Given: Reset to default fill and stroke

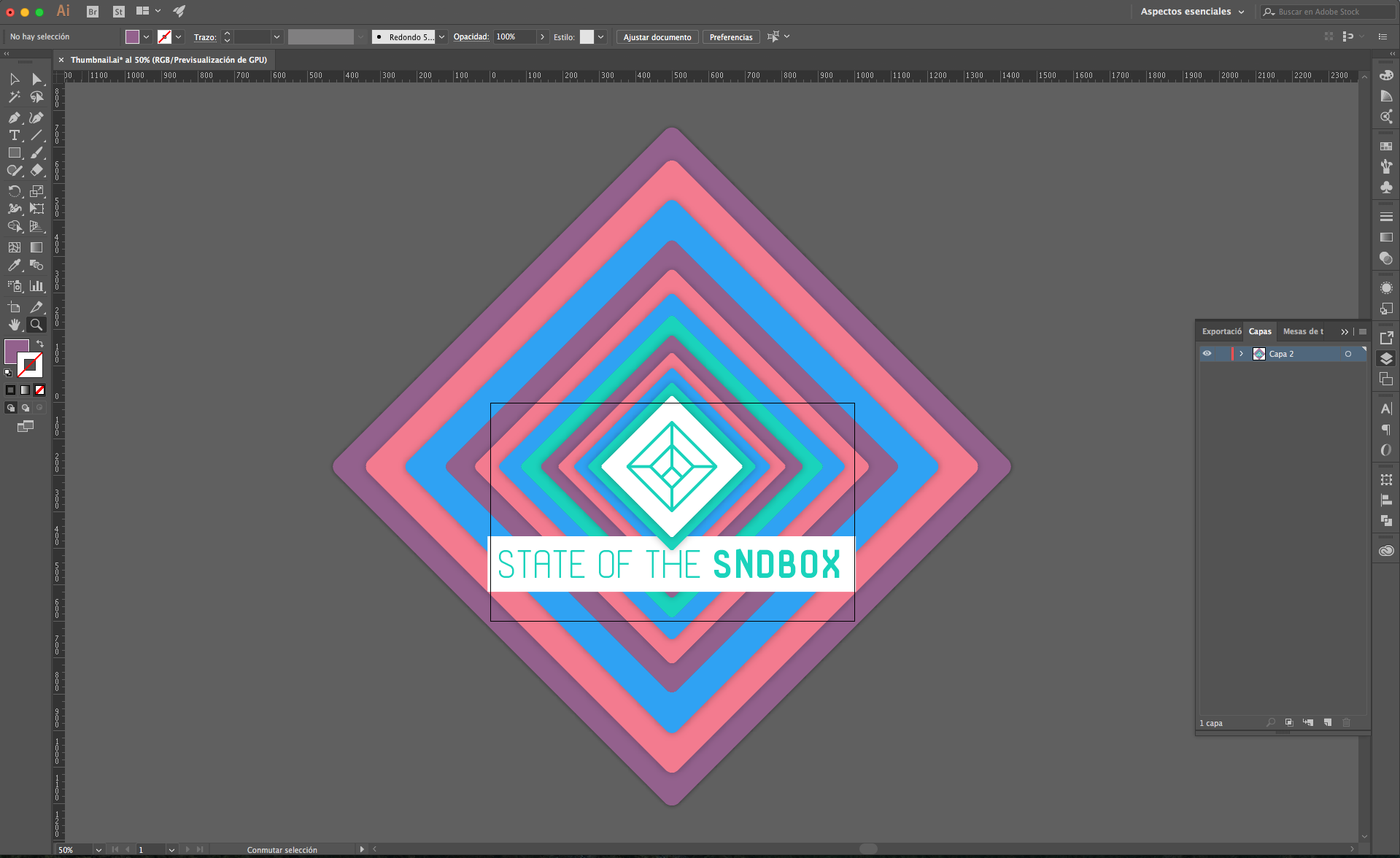Looking at the screenshot, I should click(x=8, y=373).
